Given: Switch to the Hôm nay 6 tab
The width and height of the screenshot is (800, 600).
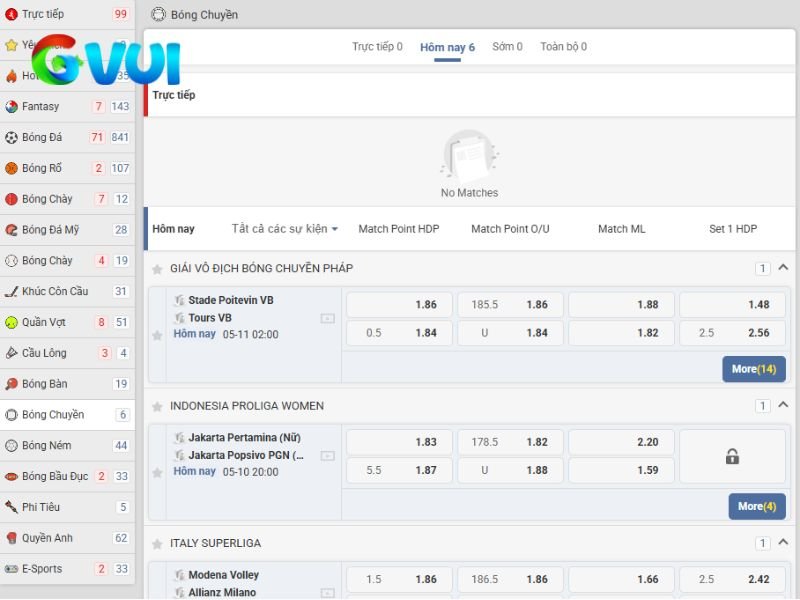Looking at the screenshot, I should pos(447,47).
